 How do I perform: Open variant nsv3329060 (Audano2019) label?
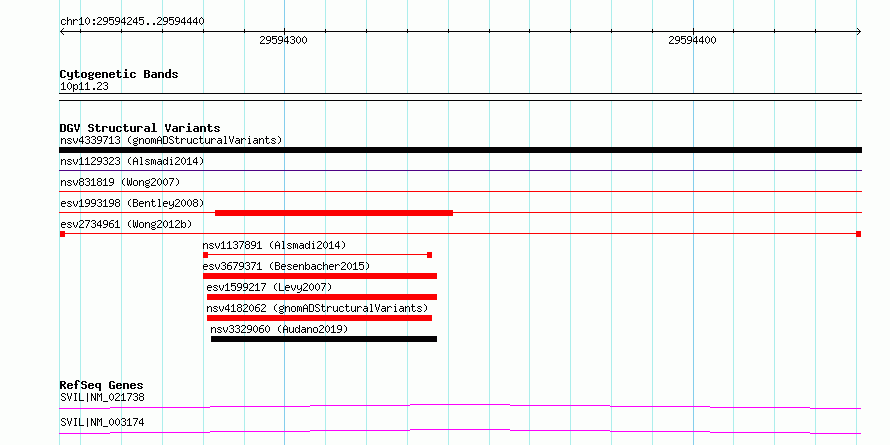279,329
